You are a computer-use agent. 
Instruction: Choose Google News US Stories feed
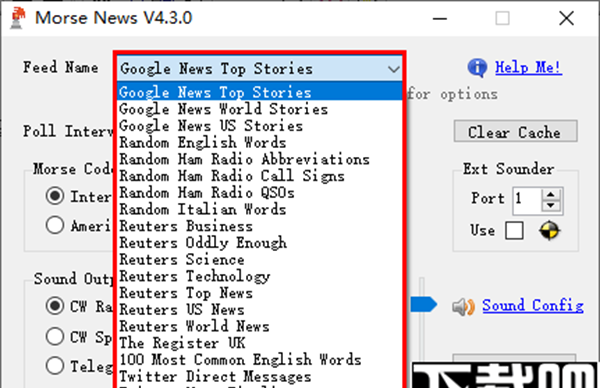click(259, 126)
